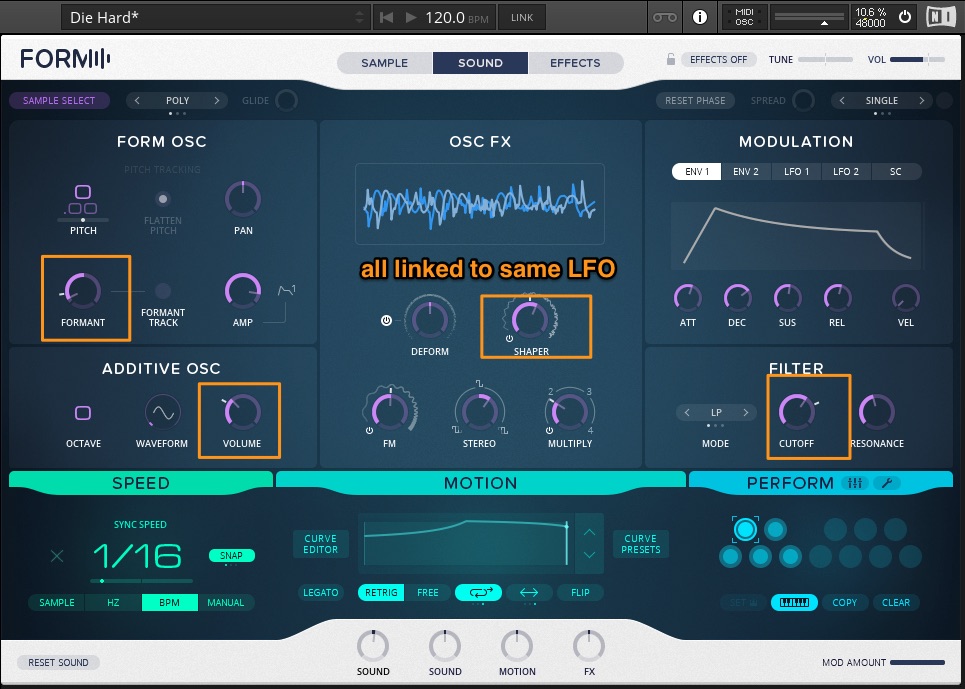Image resolution: width=965 pixels, height=689 pixels.
Task: Select the LFO 2 modulation tab
Action: (846, 172)
